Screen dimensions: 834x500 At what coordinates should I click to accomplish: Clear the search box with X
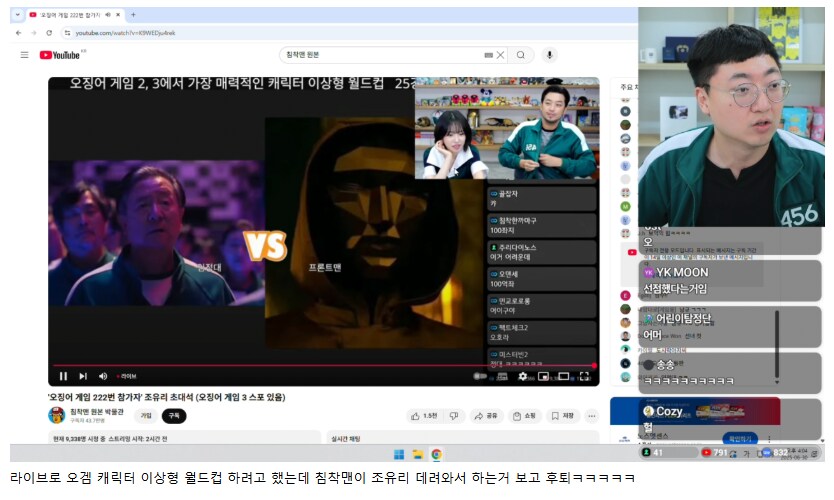tap(501, 55)
